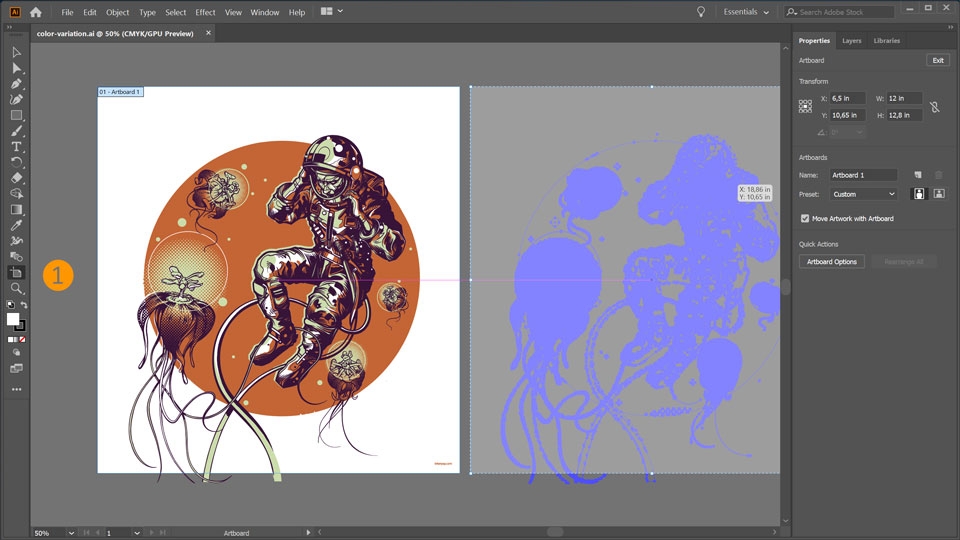Select the Warp tool

coord(17,241)
